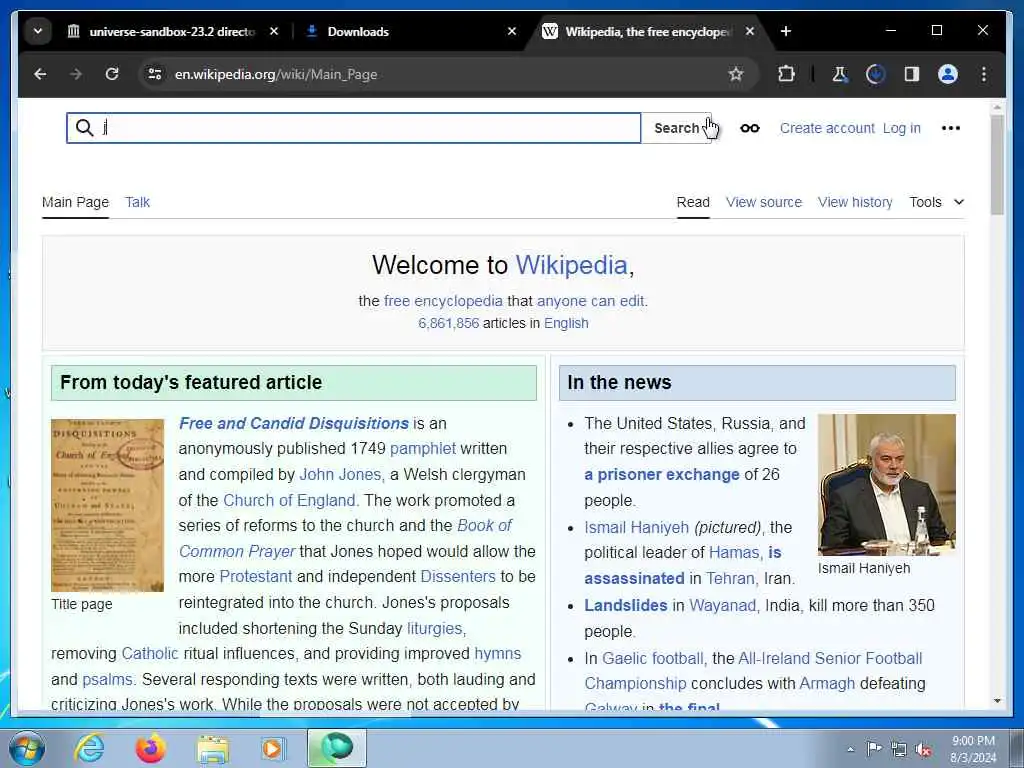
Task: Open the View source tab
Action: click(x=763, y=202)
